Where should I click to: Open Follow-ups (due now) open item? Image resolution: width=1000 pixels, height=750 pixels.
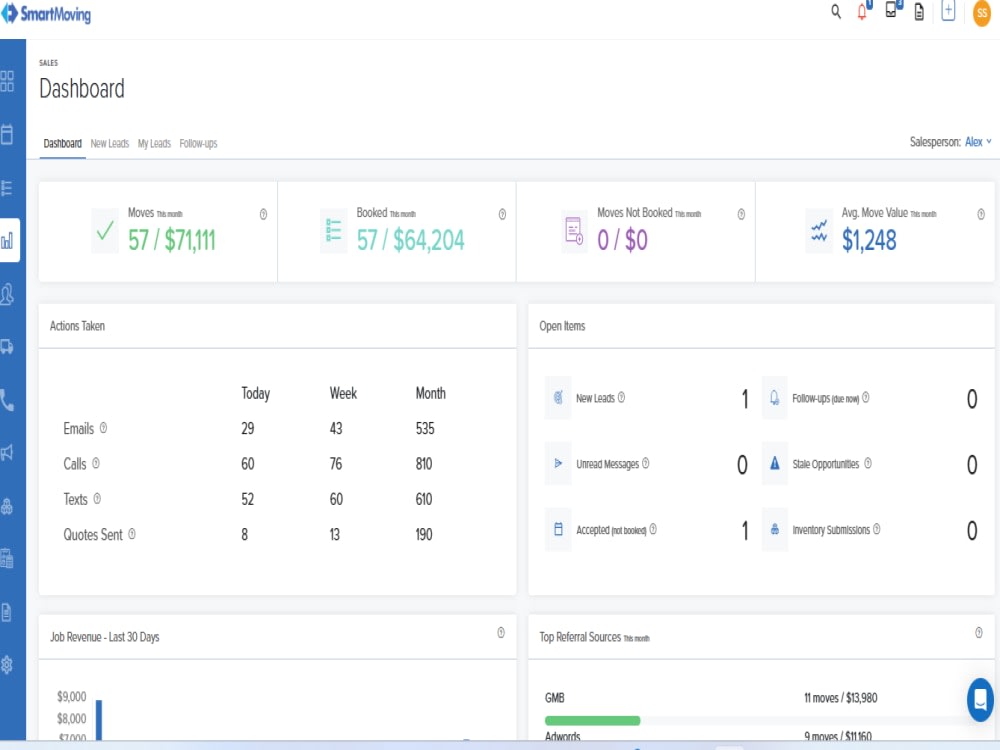point(870,399)
